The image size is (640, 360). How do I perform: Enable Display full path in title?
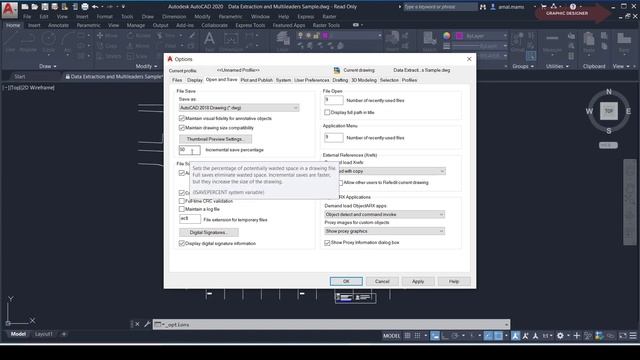327,112
